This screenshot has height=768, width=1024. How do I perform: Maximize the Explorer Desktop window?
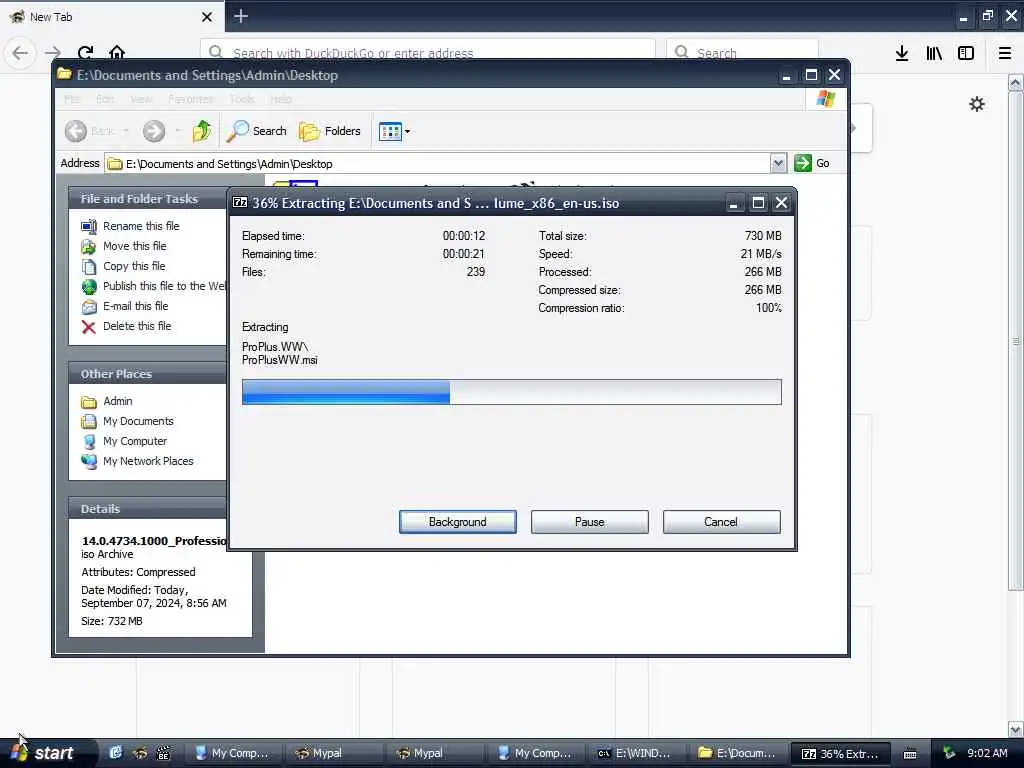click(811, 75)
